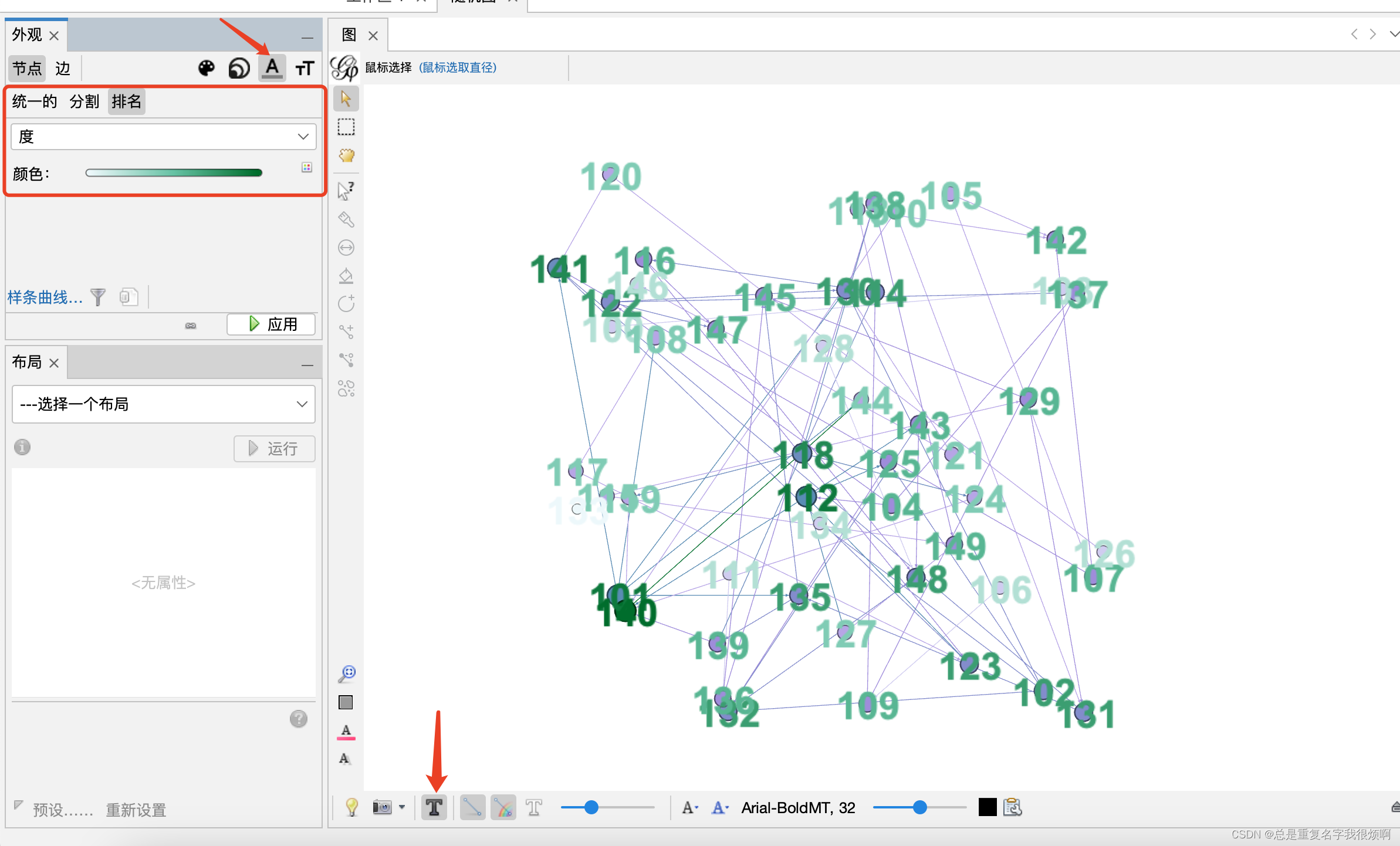Choose the hand drag tool
The image size is (1400, 846).
pyautogui.click(x=346, y=155)
